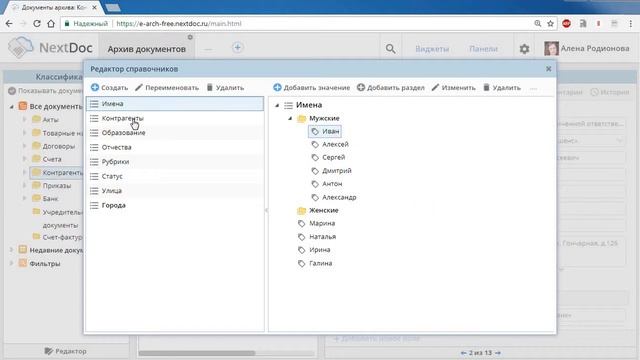The width and height of the screenshot is (640, 360).
Task: Select the Мужские folder
Action: pos(324,118)
